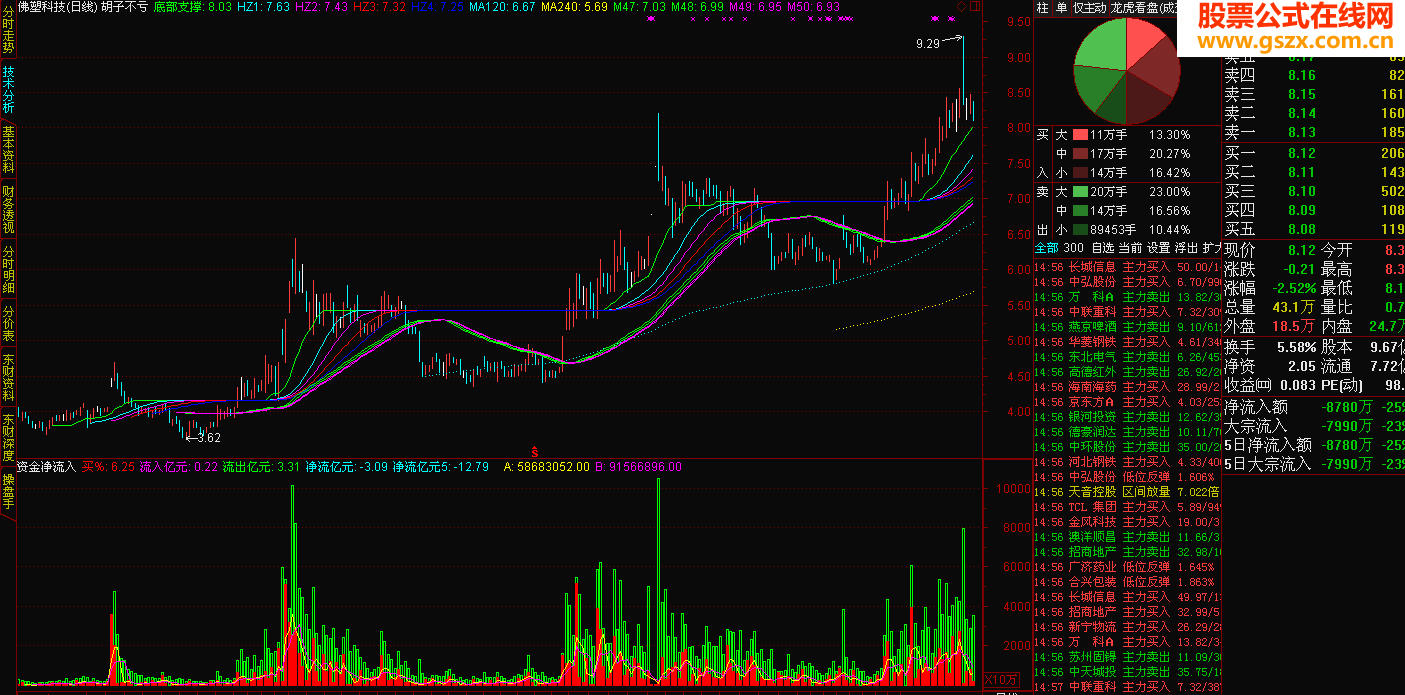Open the 京东方A alert row

click(x=1127, y=402)
